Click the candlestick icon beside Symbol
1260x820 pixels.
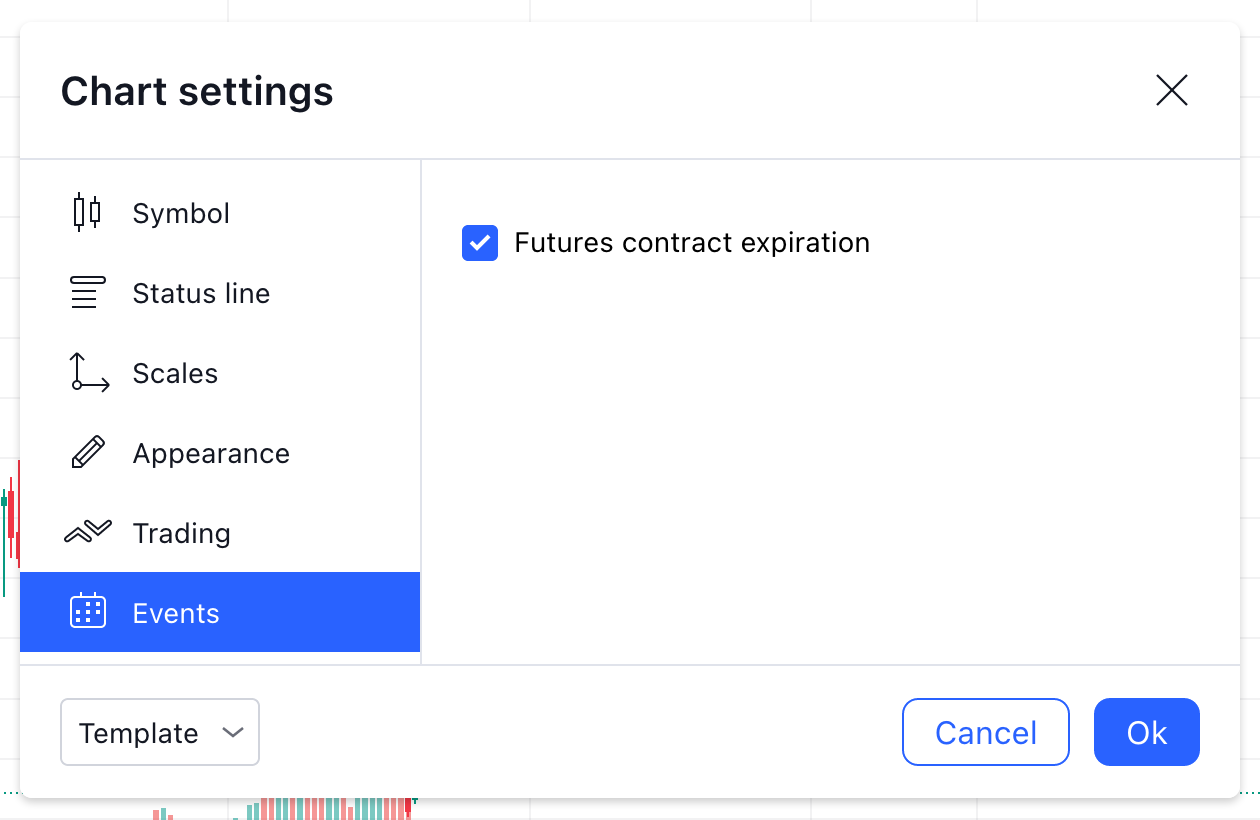tap(88, 213)
